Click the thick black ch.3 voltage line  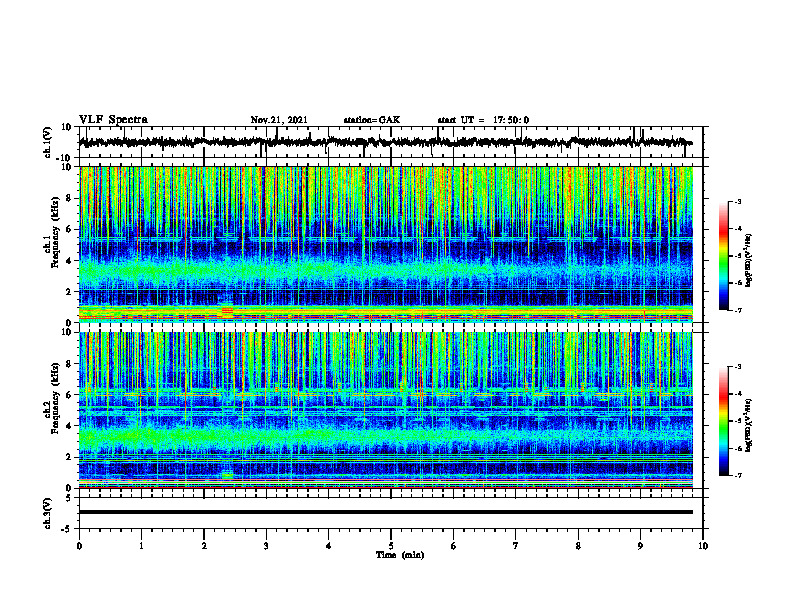[385, 512]
